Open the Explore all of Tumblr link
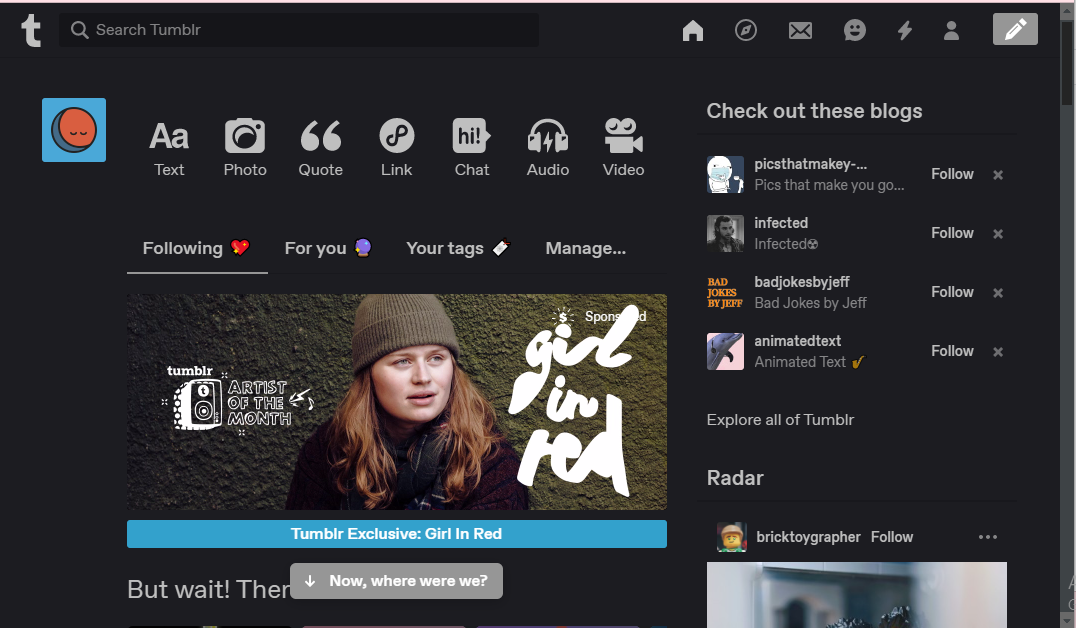Screen dimensions: 1076x628 point(780,419)
